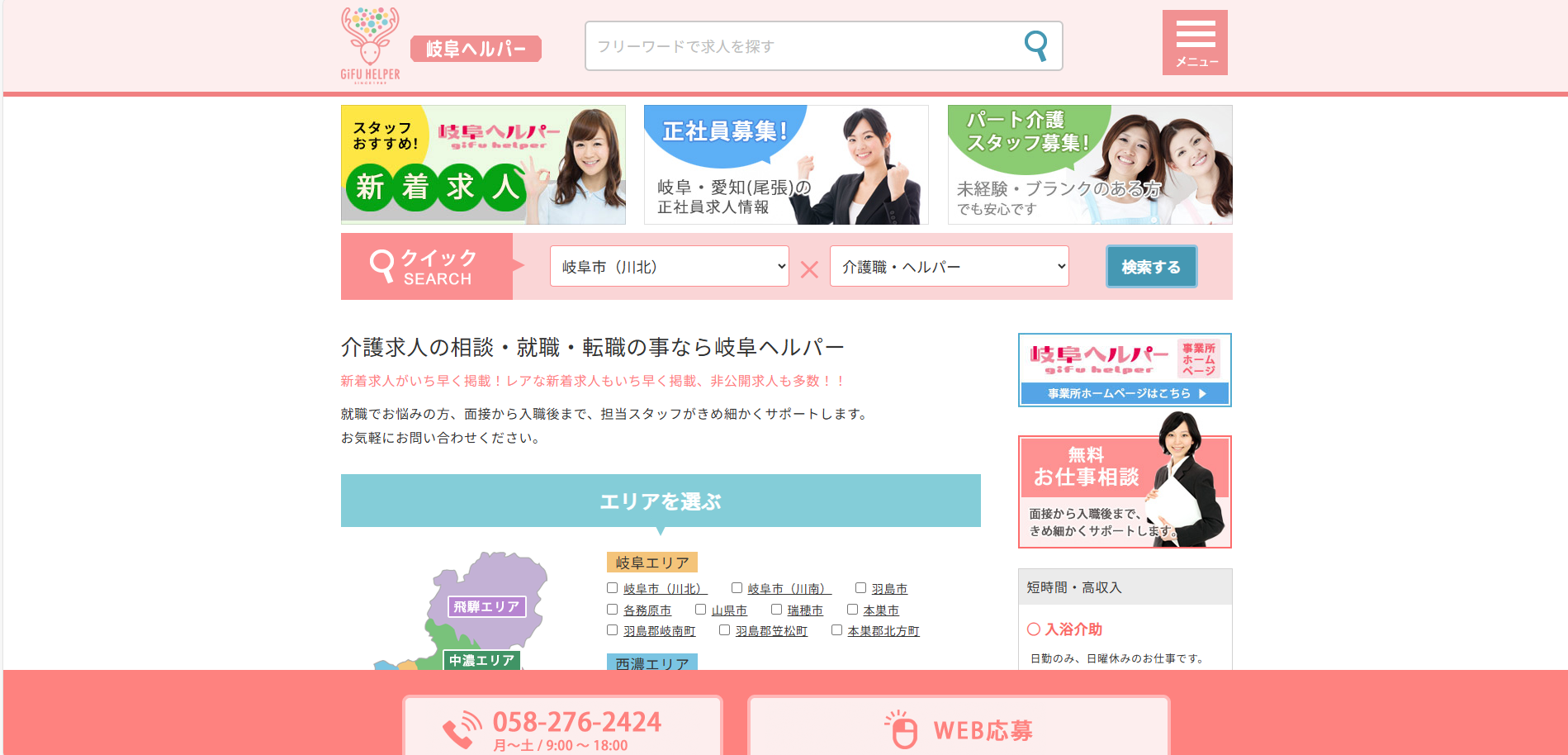Focus the フリーワードで求人を探す search field
1568x755 pixels.
click(x=805, y=46)
